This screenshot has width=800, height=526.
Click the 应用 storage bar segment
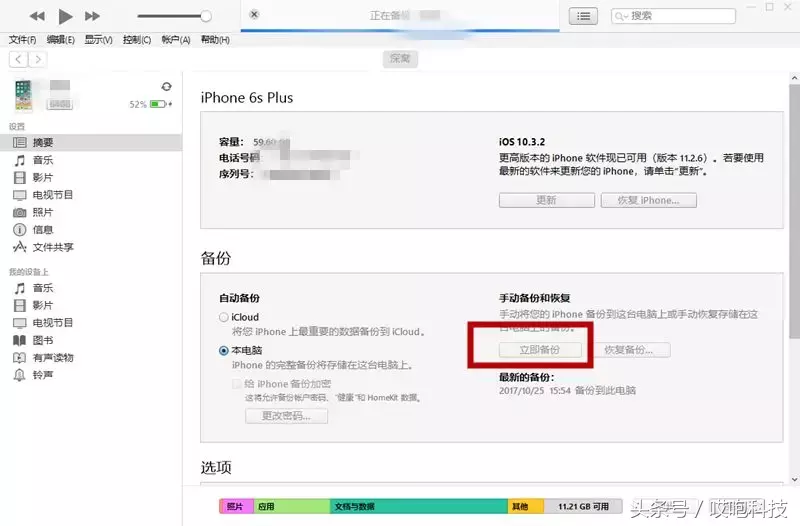point(292,506)
